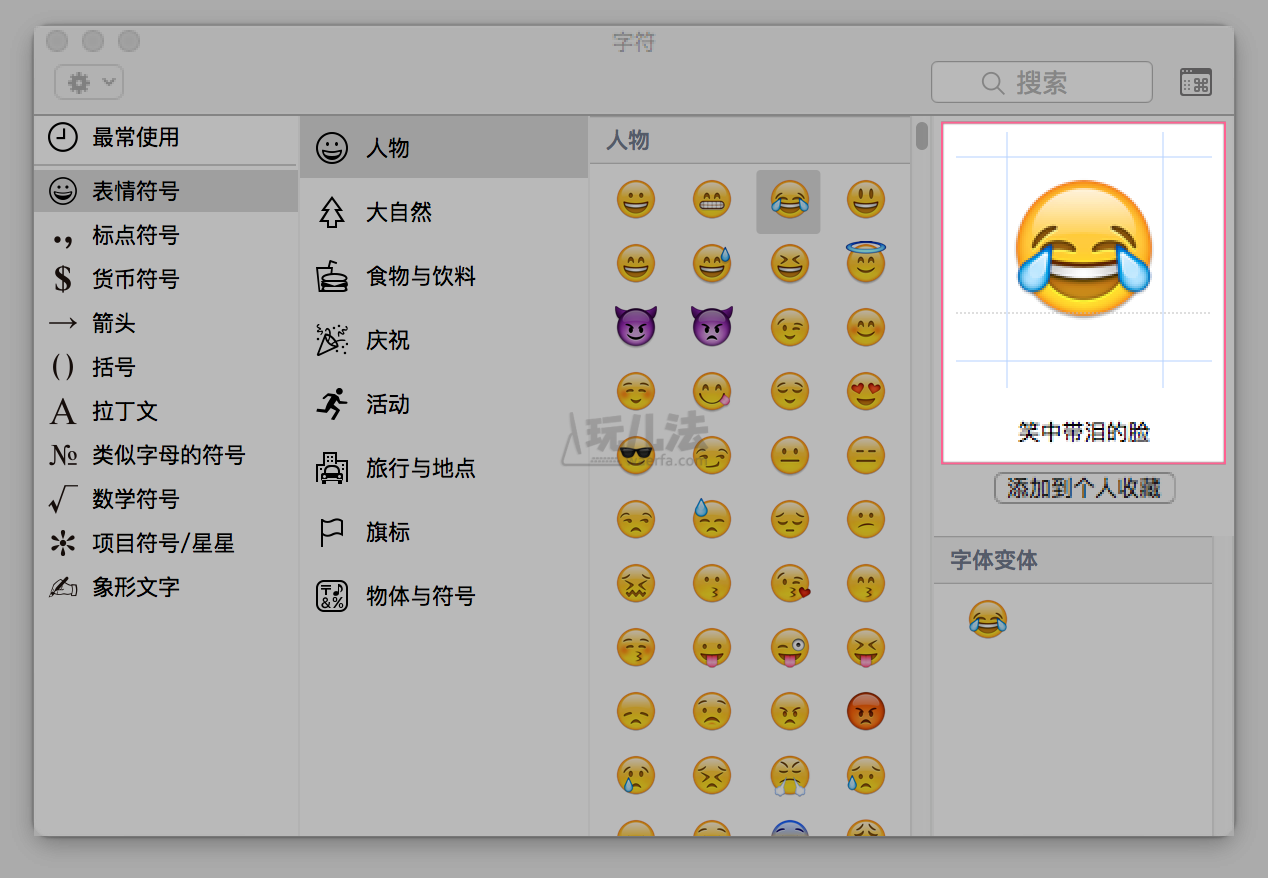
Task: Pick the confounded scrunched face emoji
Action: (x=636, y=584)
